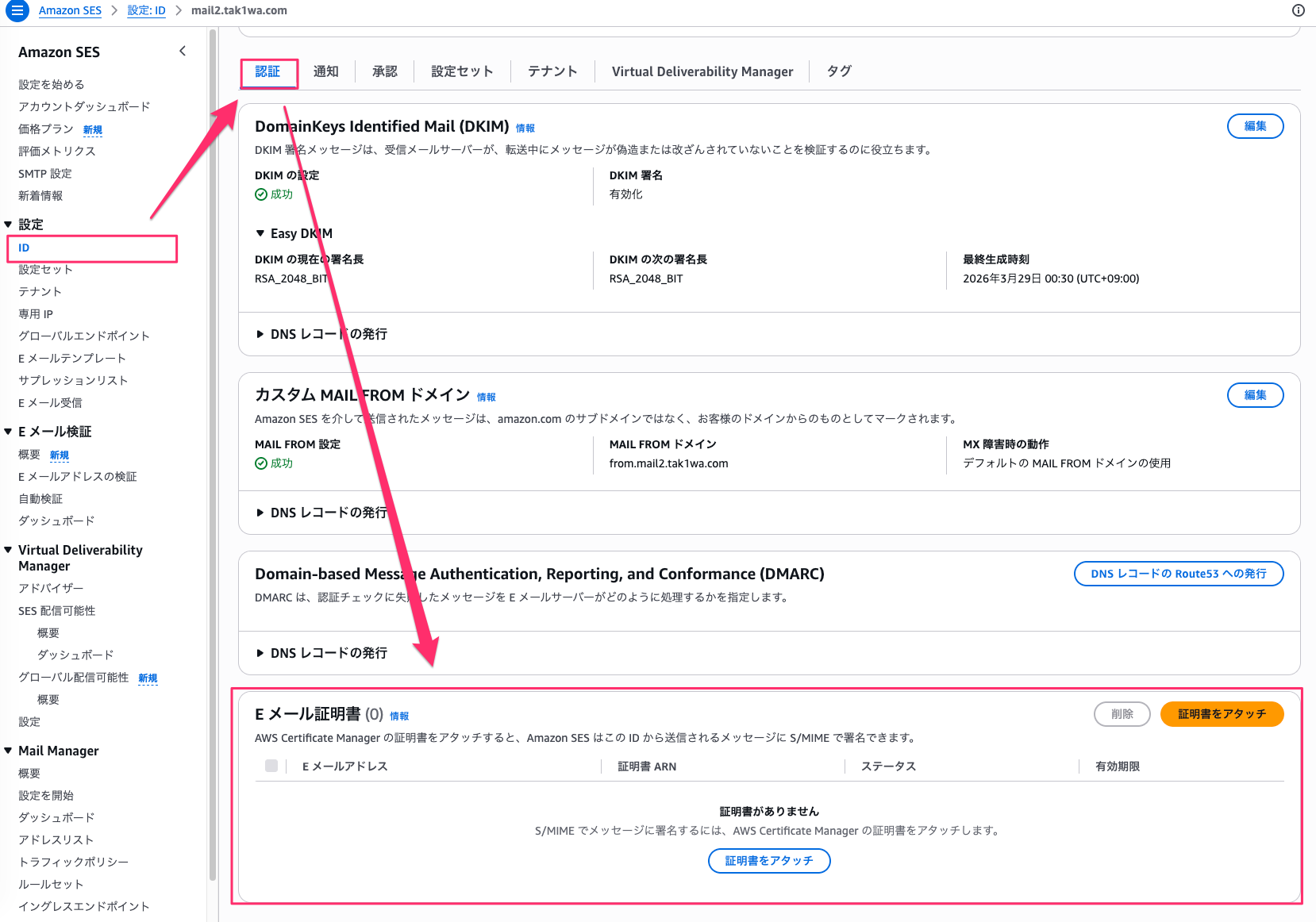This screenshot has width=1316, height=922.
Task: Open 設定を開始 under Mail Manager
Action: pyautogui.click(x=46, y=795)
